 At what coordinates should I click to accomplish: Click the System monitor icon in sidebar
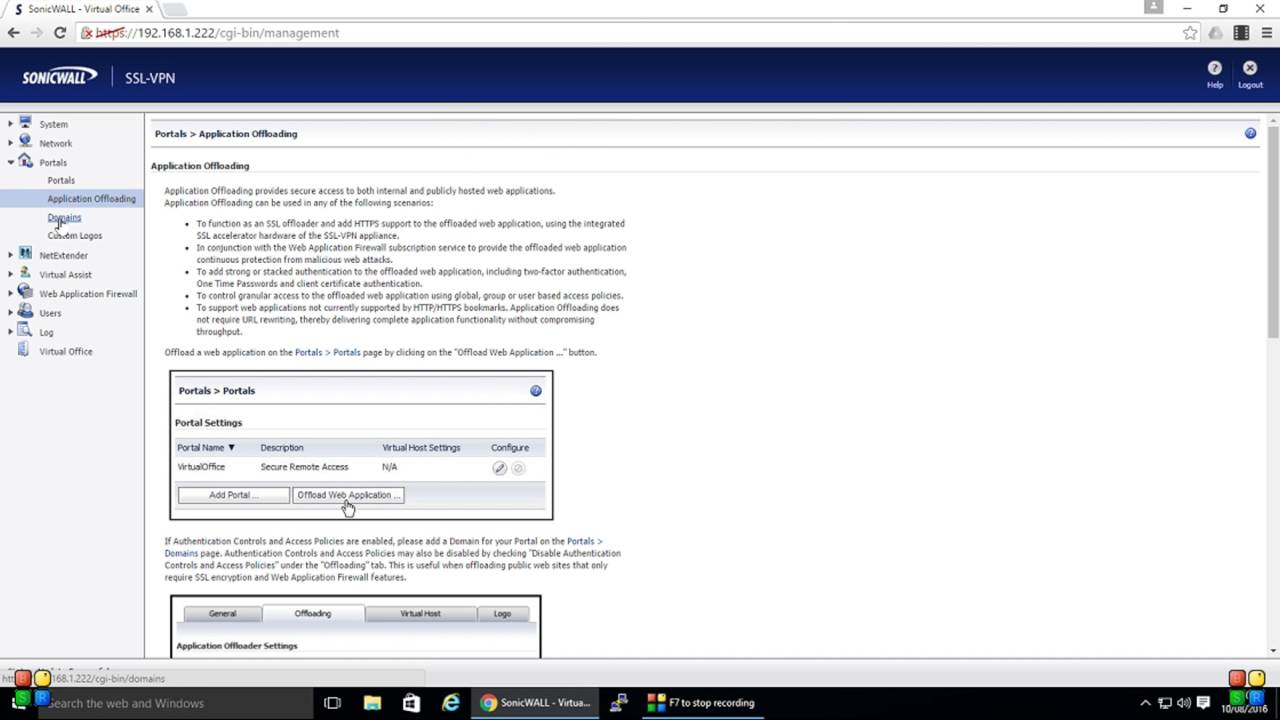(x=25, y=123)
